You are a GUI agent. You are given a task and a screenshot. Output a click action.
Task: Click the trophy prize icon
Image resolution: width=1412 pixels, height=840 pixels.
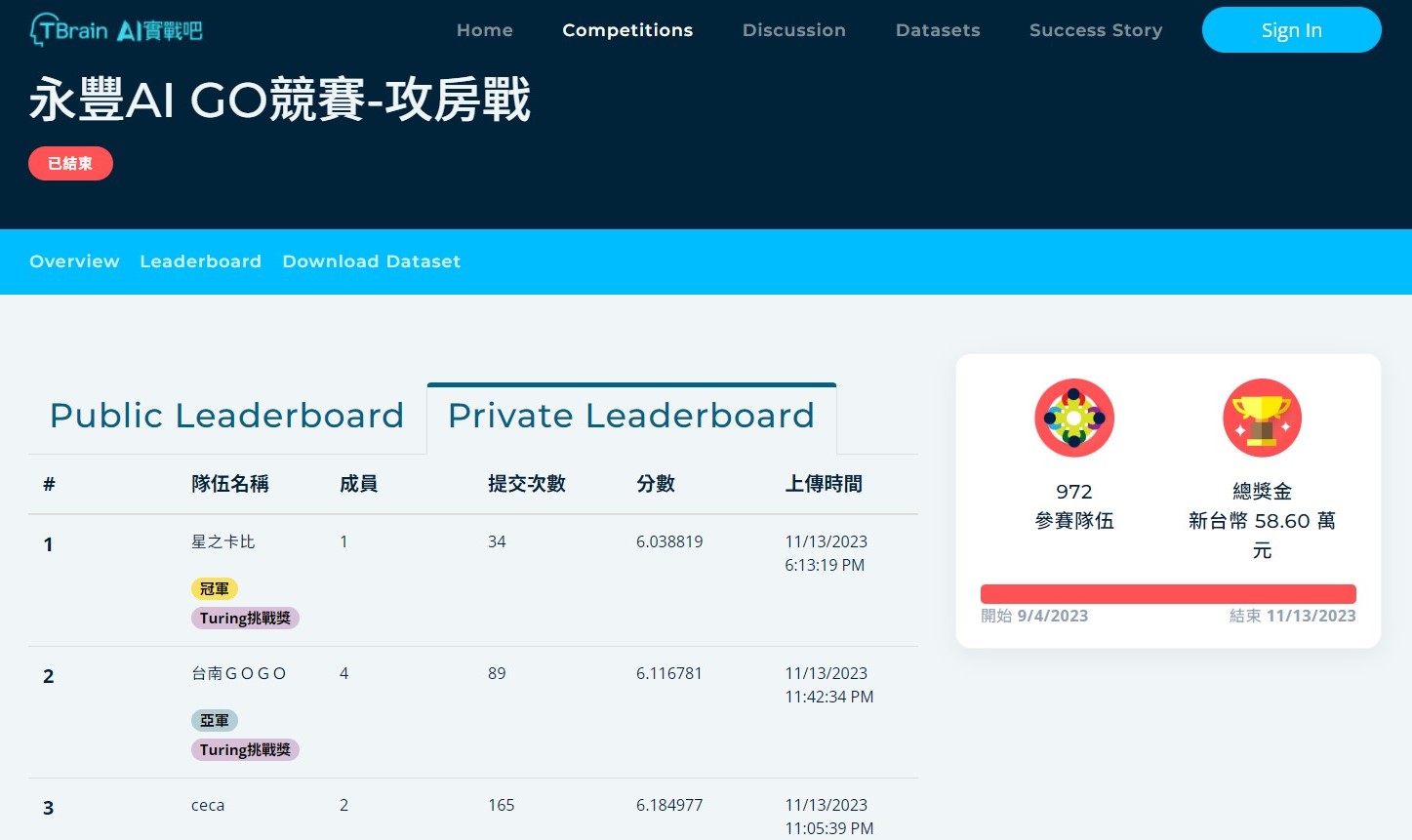pyautogui.click(x=1262, y=418)
